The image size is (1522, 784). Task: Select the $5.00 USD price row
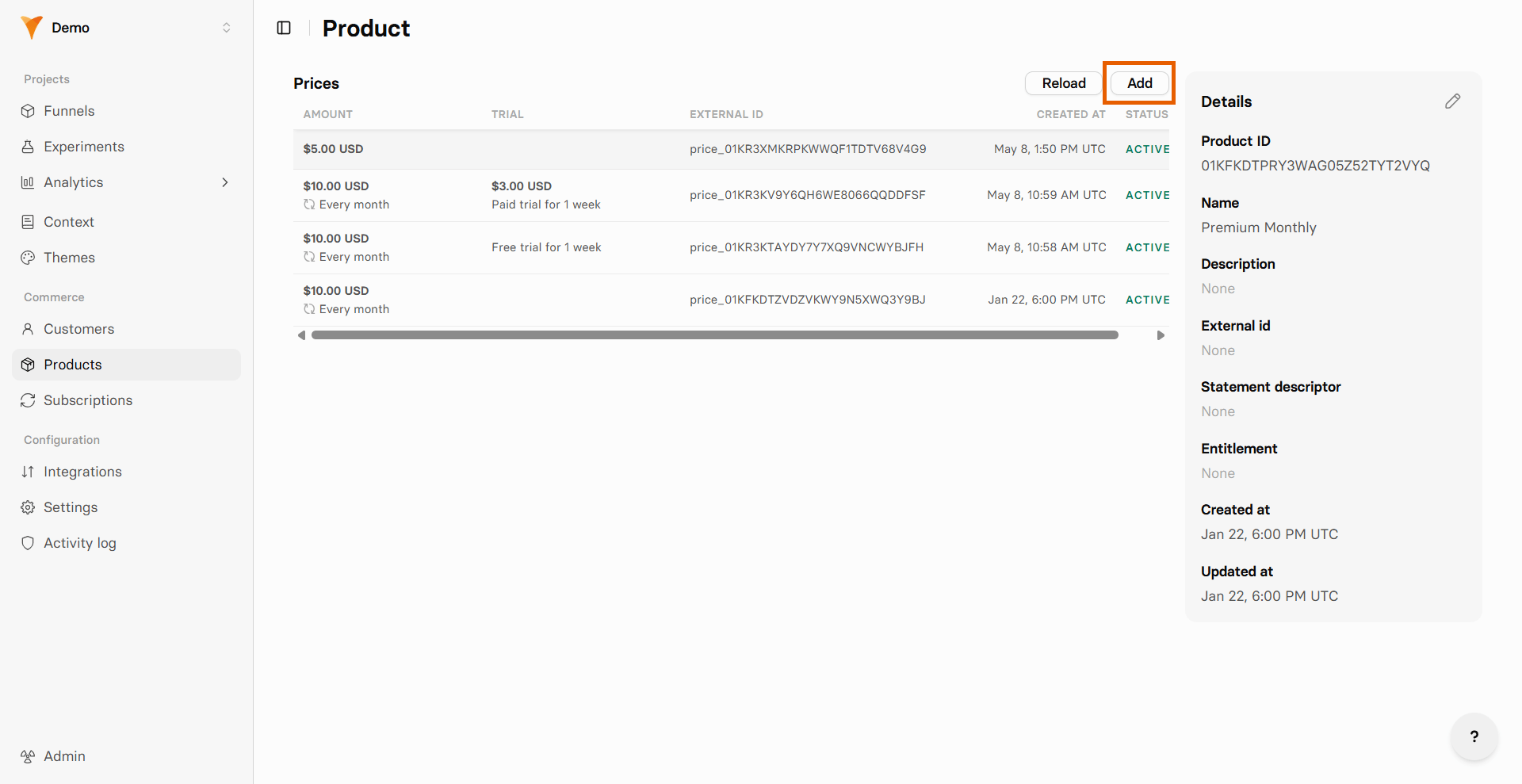coord(731,149)
